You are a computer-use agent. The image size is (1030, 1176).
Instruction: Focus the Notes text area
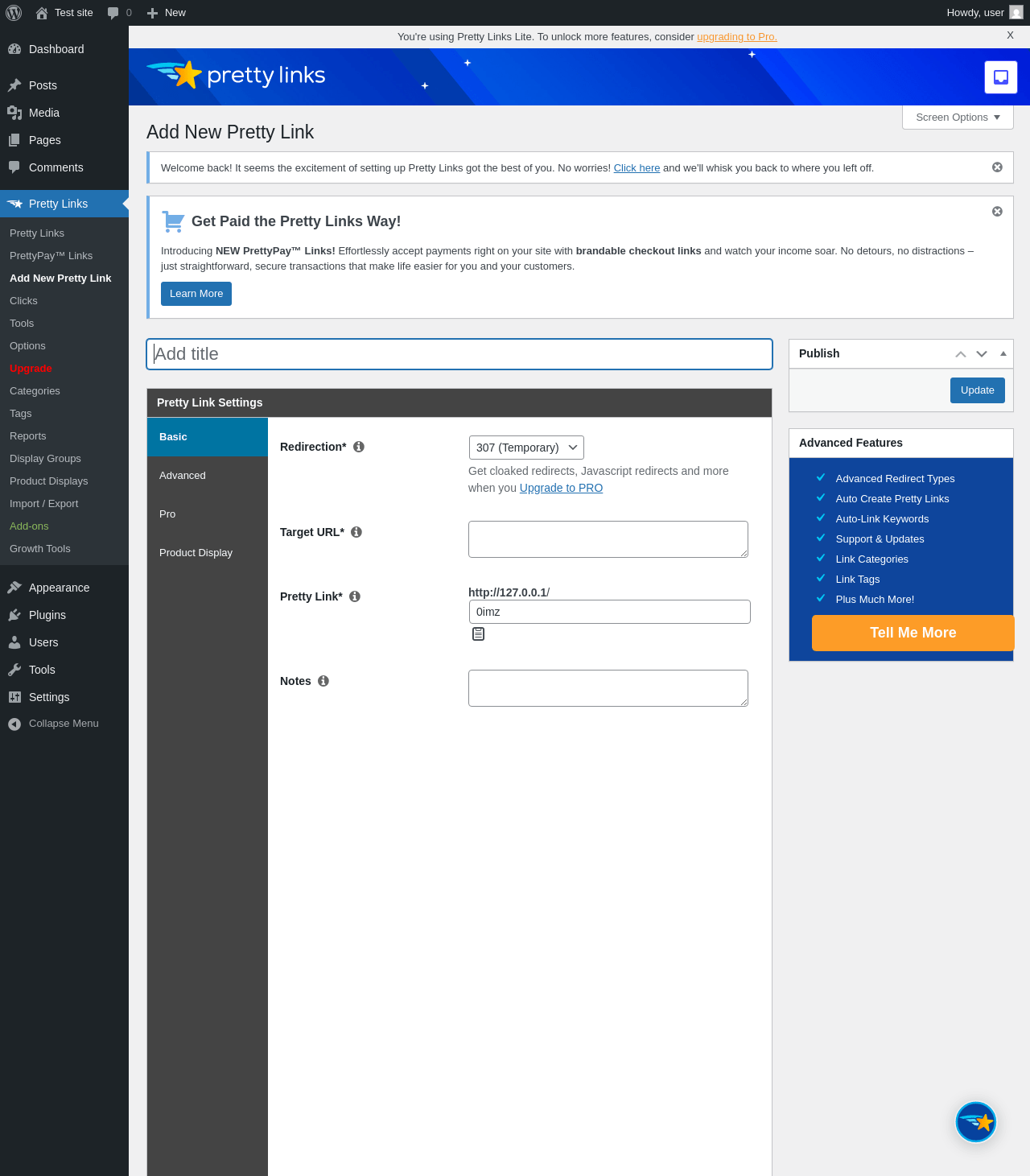pos(608,688)
